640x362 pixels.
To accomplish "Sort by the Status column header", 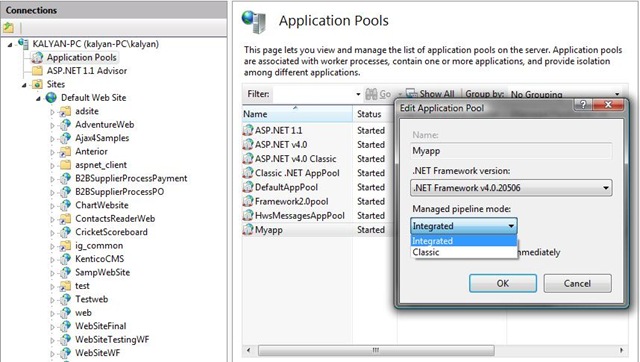I will tap(375, 114).
